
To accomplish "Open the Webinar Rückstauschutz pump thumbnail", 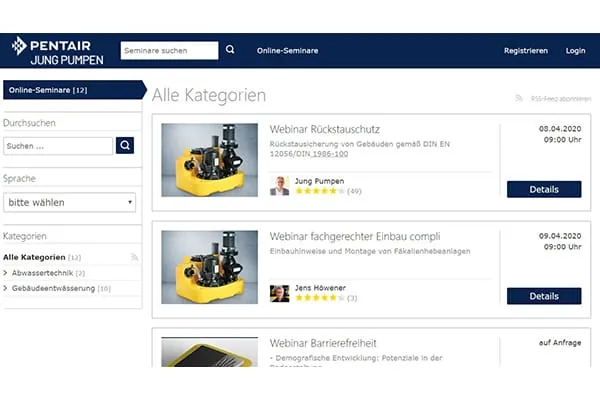I will point(209,160).
